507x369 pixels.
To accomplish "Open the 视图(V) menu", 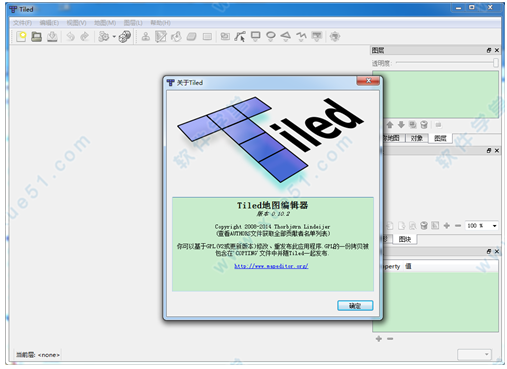I will tap(76, 23).
